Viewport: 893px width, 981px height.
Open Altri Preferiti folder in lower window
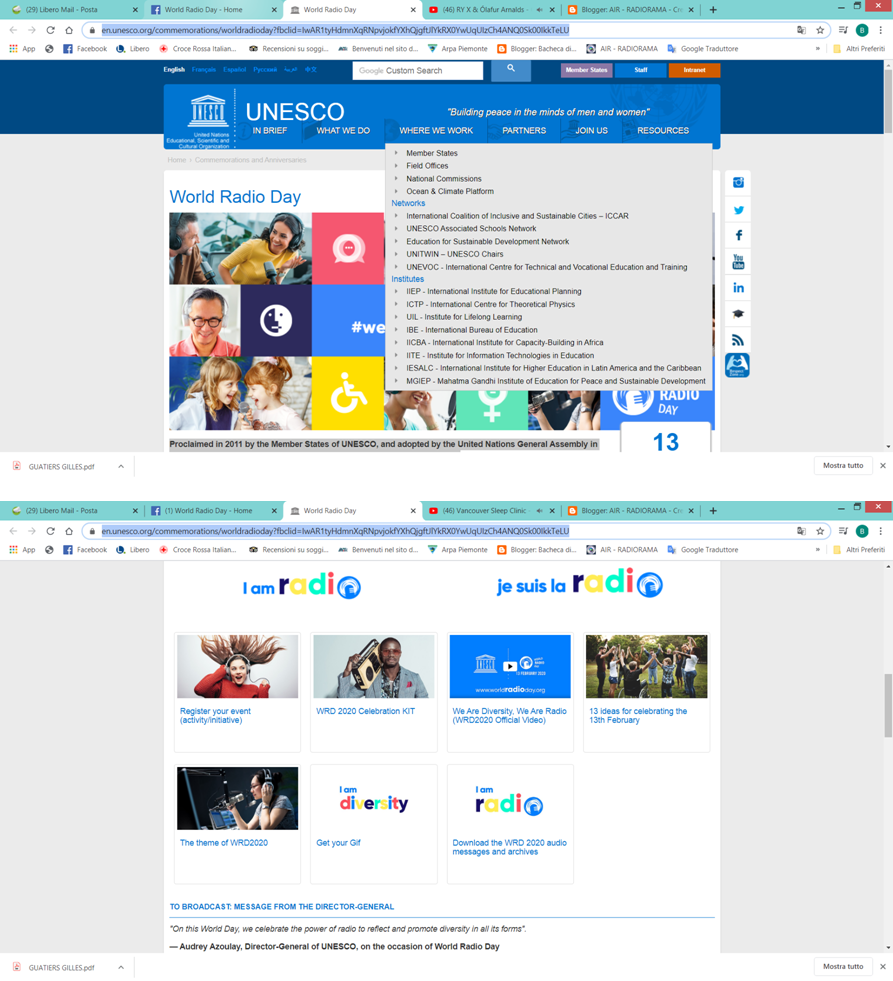(x=859, y=550)
